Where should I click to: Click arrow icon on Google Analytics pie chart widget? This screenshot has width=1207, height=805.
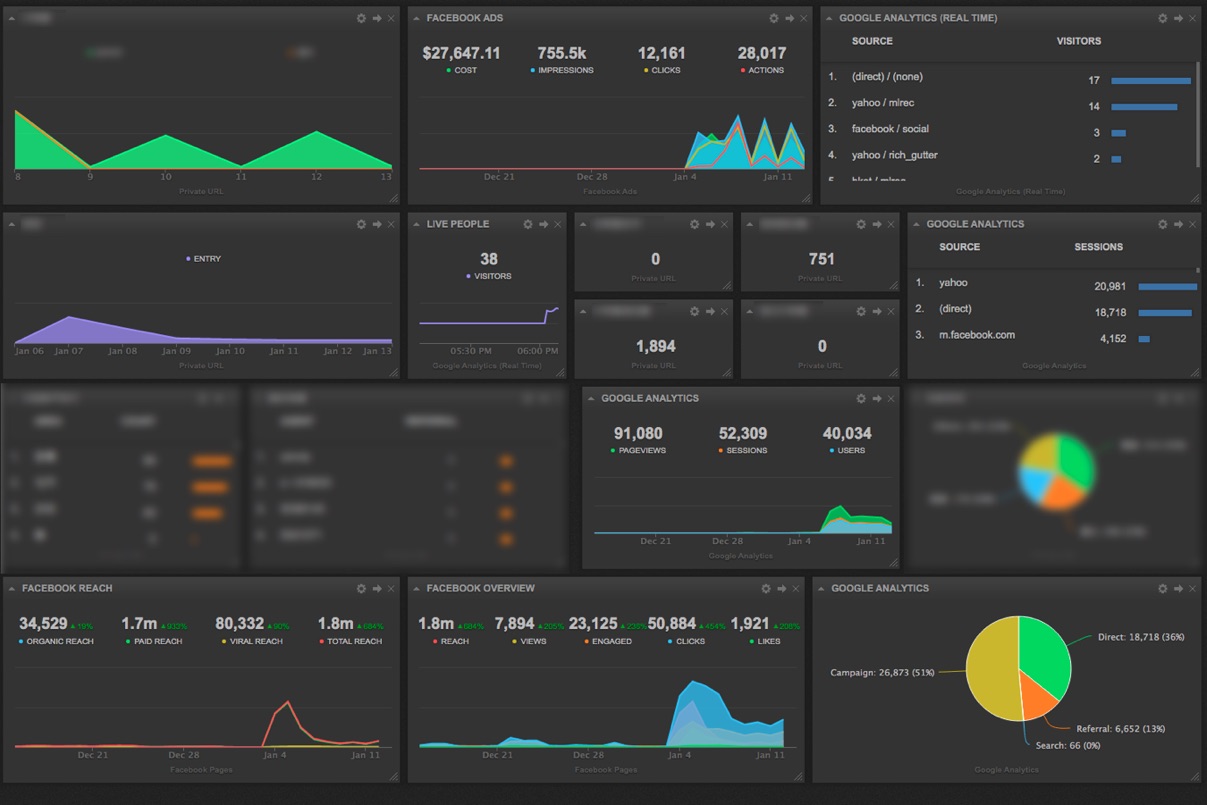click(1178, 588)
